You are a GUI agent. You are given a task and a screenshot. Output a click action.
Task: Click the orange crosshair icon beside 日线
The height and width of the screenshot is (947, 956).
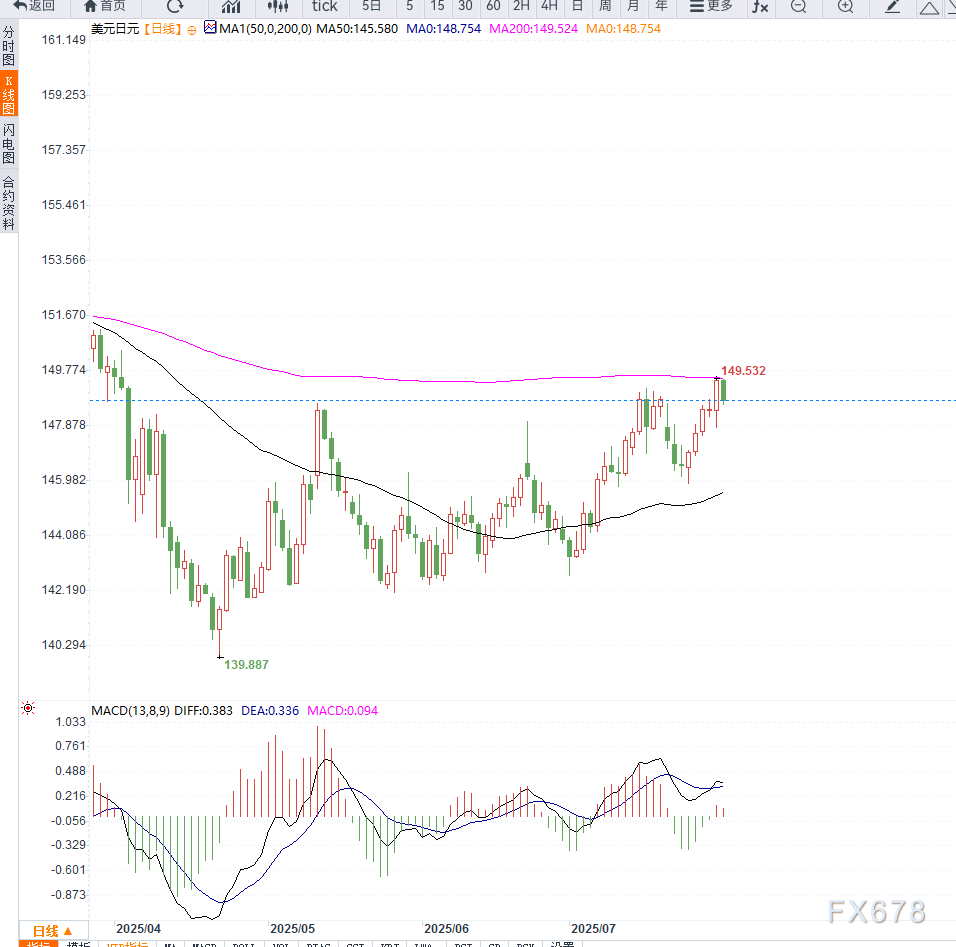click(x=192, y=29)
